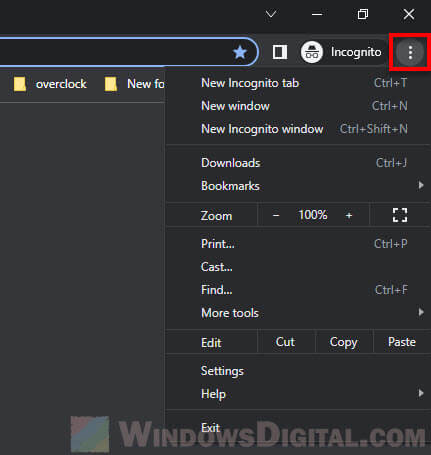Click the Paste button

click(402, 342)
